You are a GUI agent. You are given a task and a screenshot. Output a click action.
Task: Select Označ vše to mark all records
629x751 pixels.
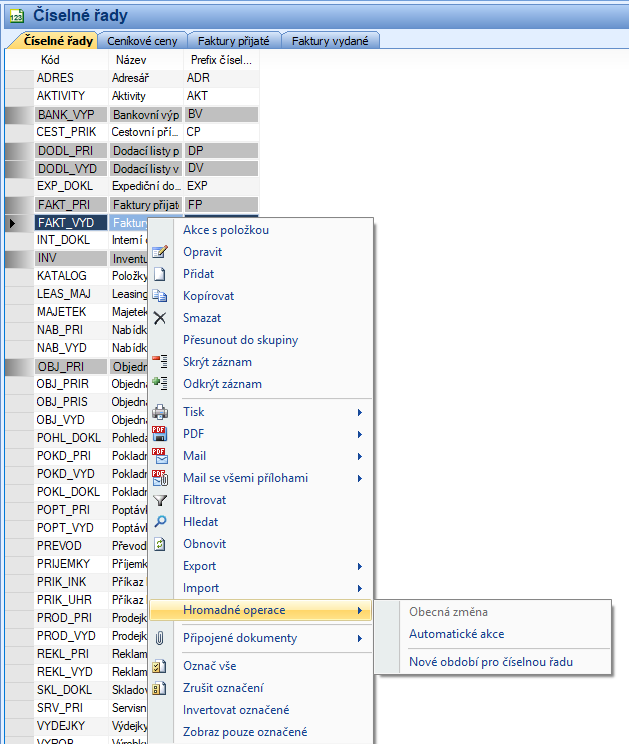[209, 666]
